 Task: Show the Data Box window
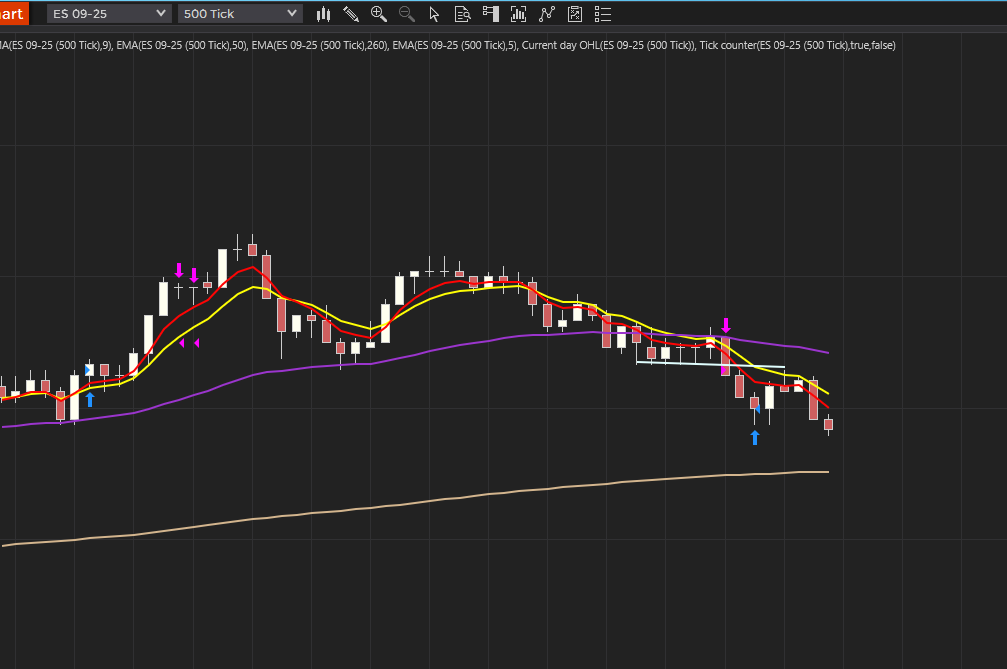tap(462, 14)
